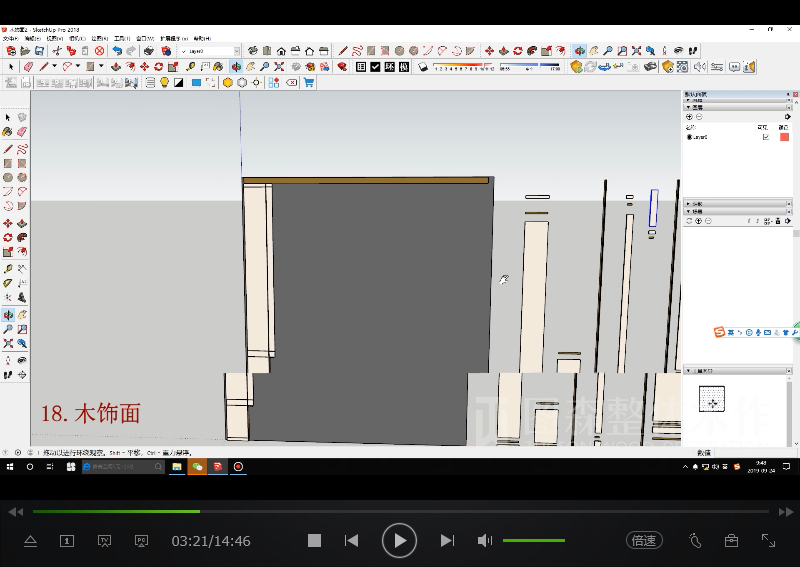Select the Layer0 active radio button
This screenshot has height=567, width=800.
click(689, 137)
